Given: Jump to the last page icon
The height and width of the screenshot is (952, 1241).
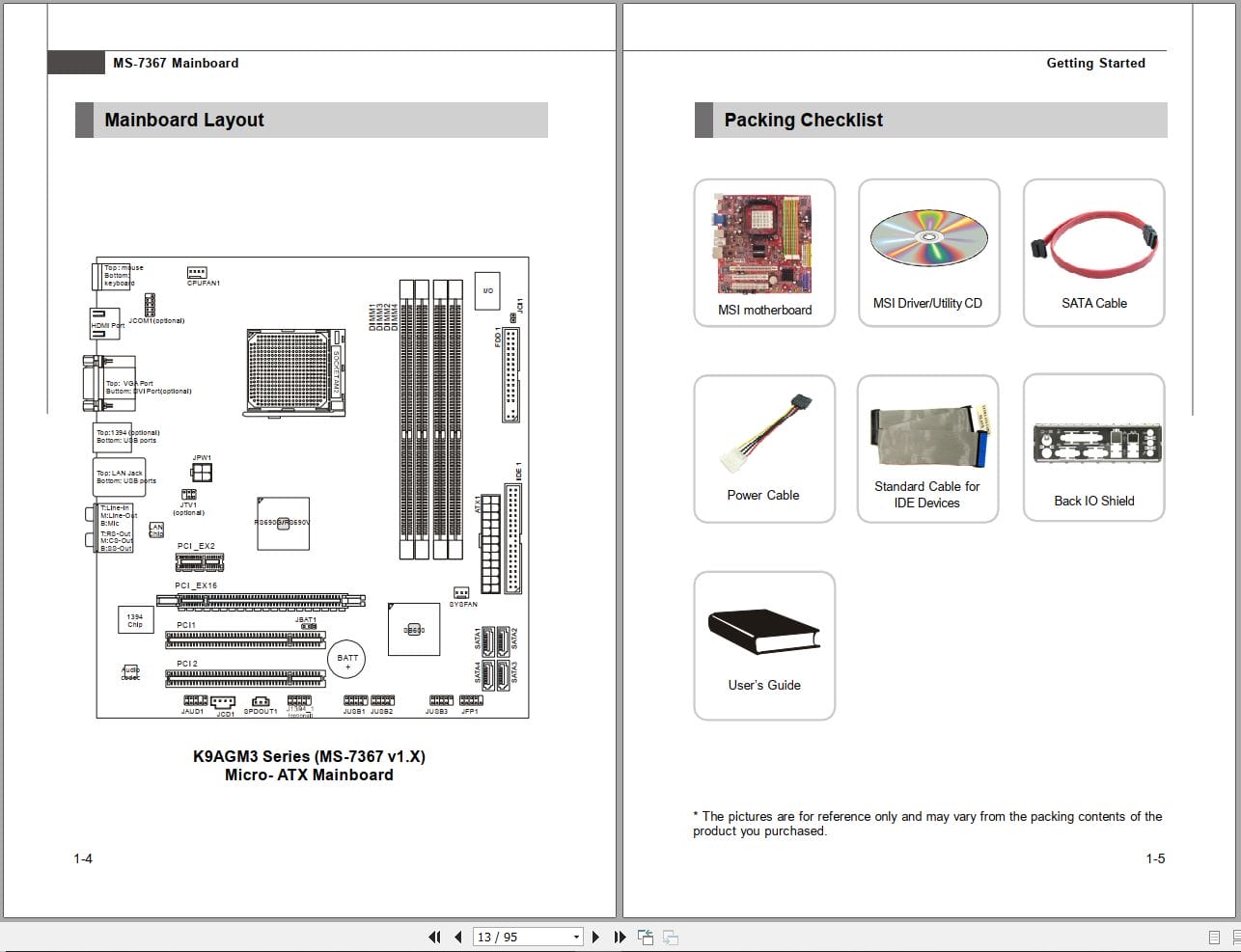Looking at the screenshot, I should coord(620,937).
